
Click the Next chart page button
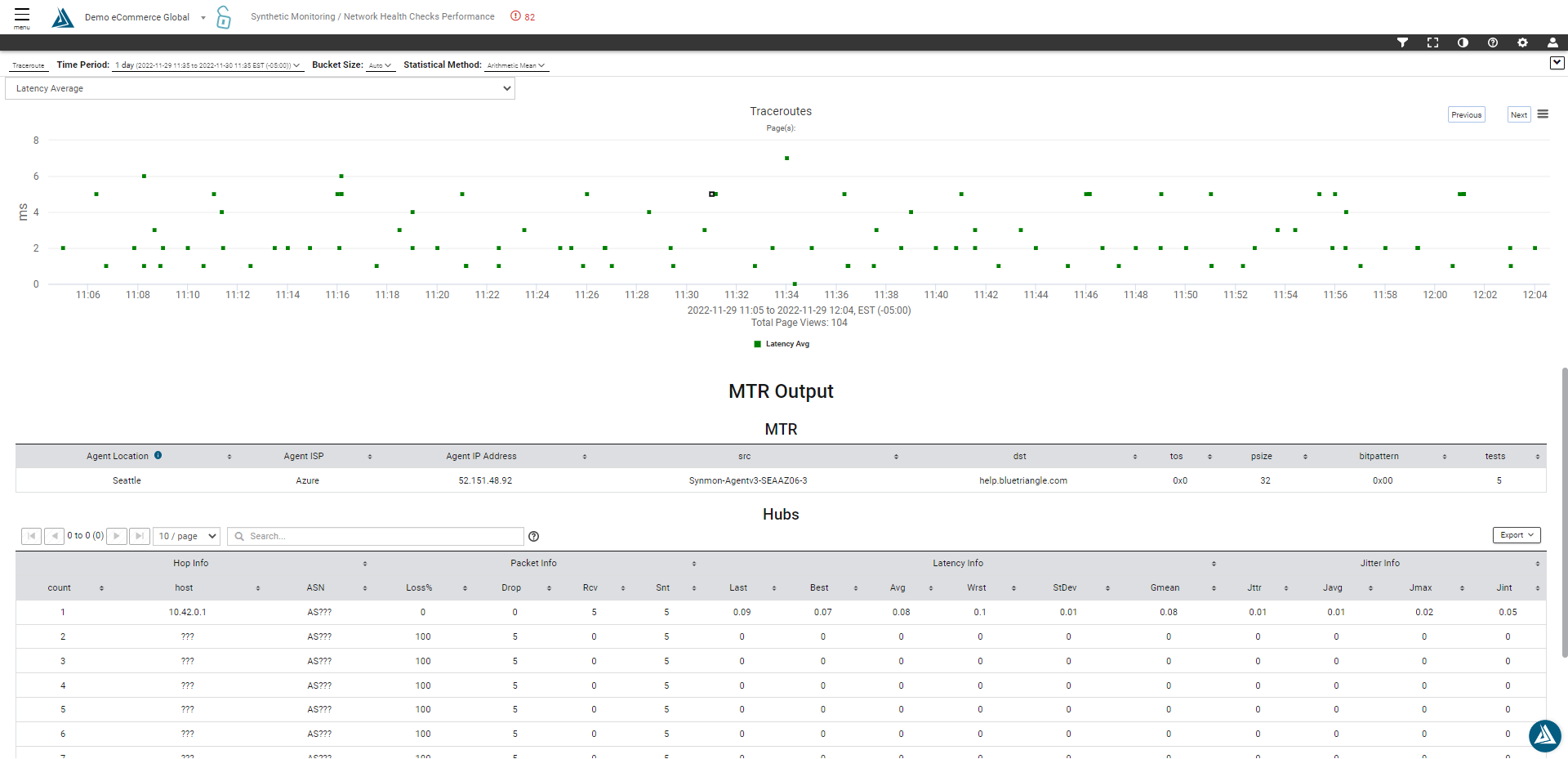pos(1519,115)
